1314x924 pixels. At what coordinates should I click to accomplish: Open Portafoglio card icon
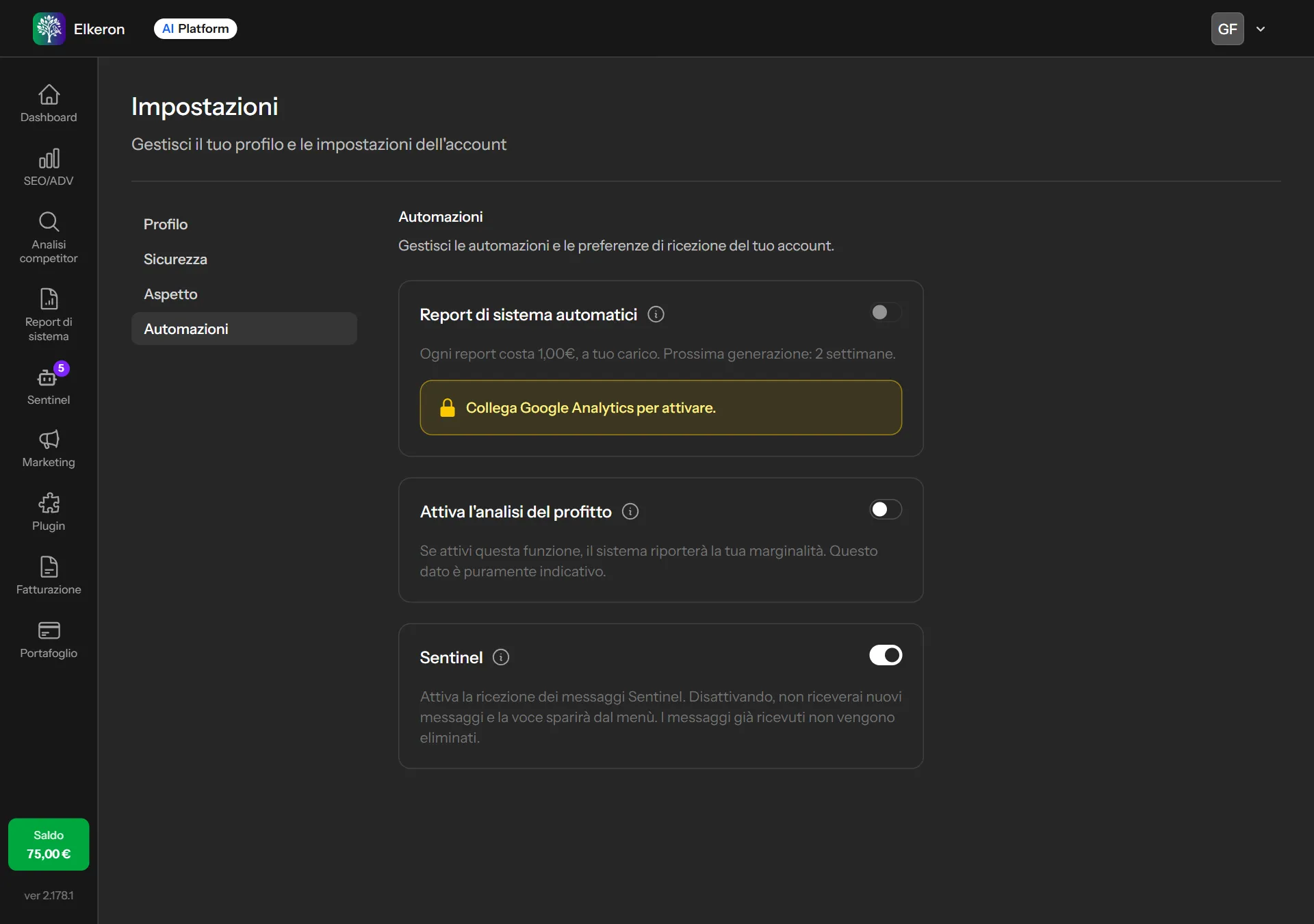(x=49, y=630)
